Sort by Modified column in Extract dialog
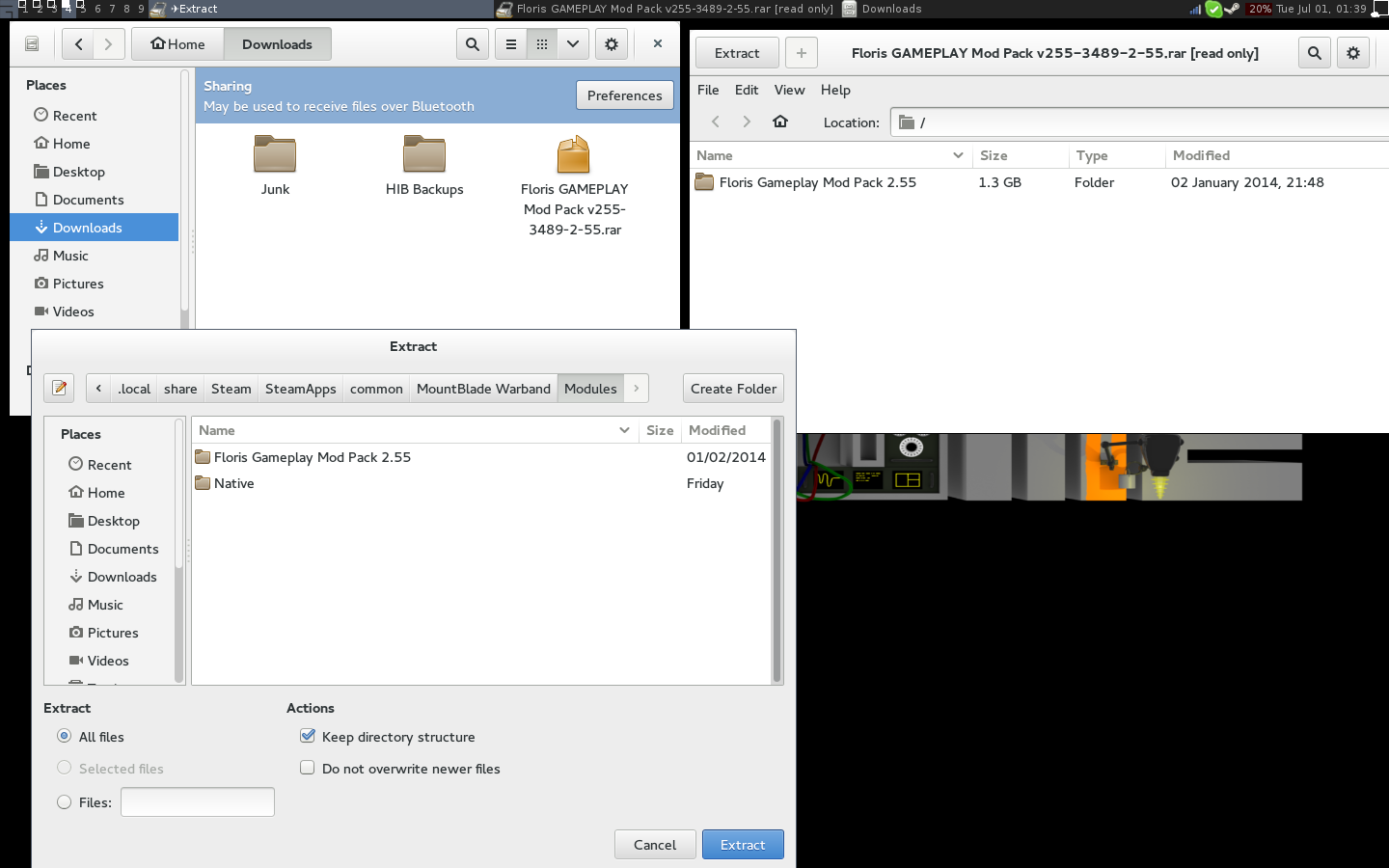Image resolution: width=1389 pixels, height=868 pixels. pyautogui.click(x=725, y=430)
